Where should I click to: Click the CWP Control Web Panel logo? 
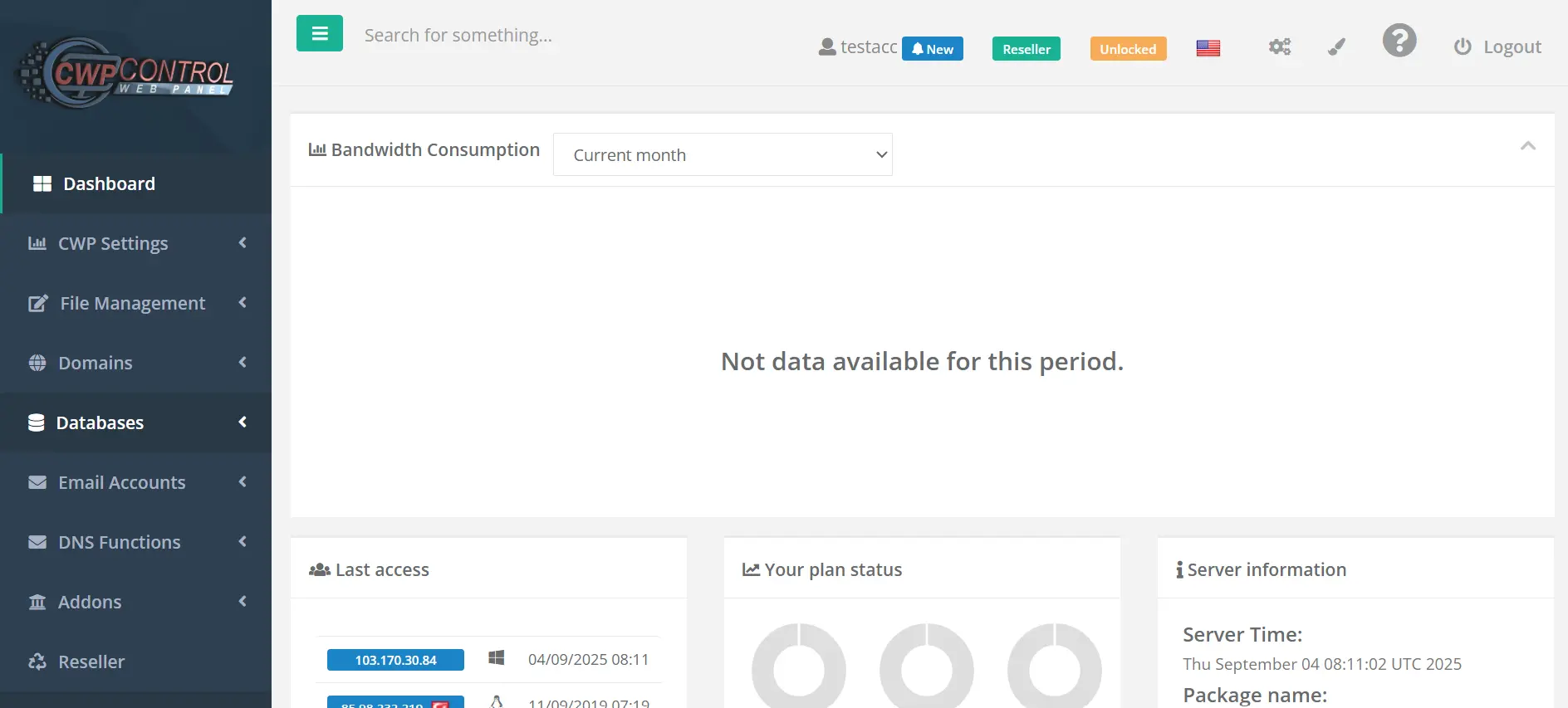(x=126, y=72)
